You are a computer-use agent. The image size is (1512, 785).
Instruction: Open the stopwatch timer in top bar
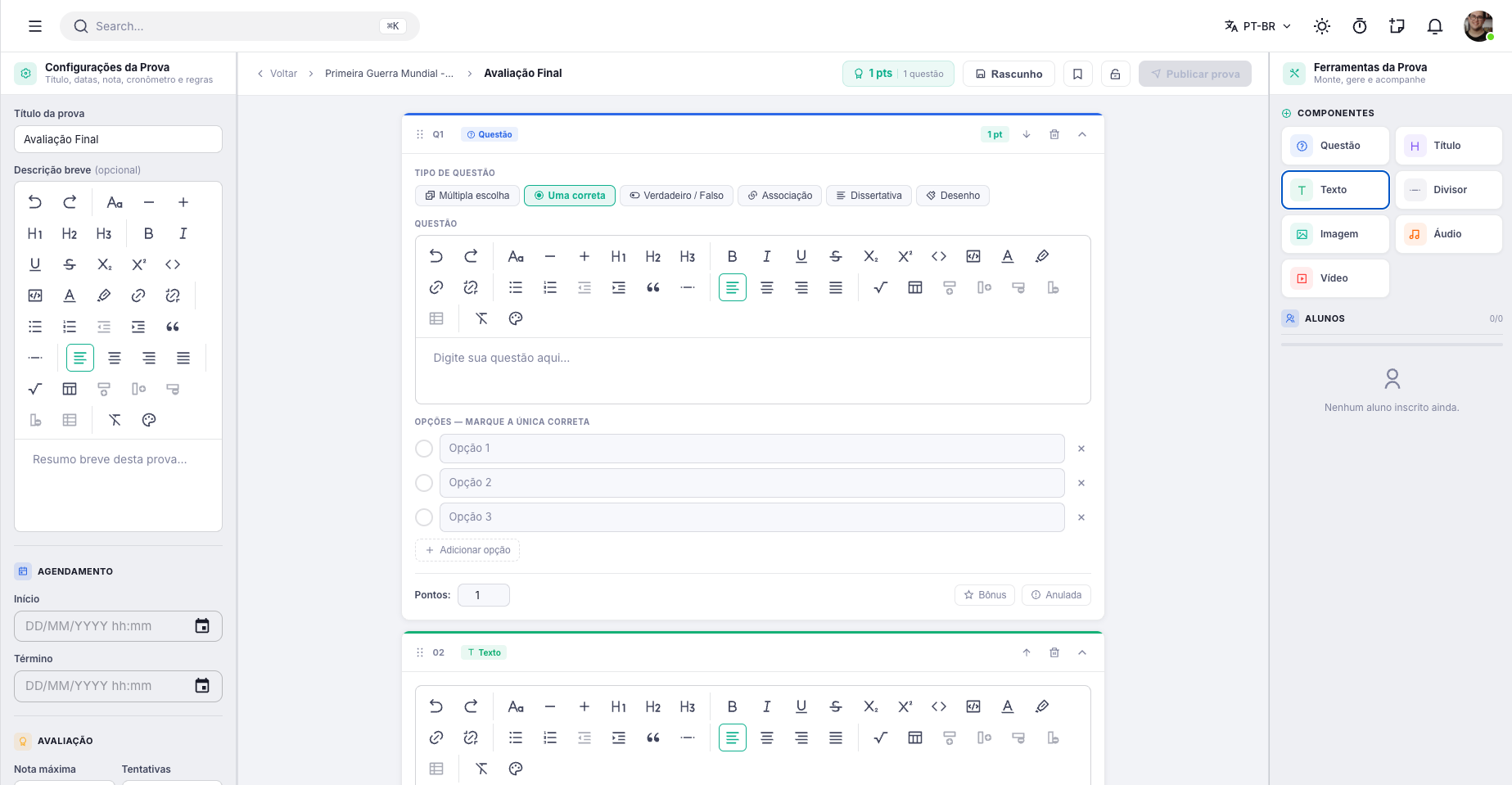[1359, 26]
